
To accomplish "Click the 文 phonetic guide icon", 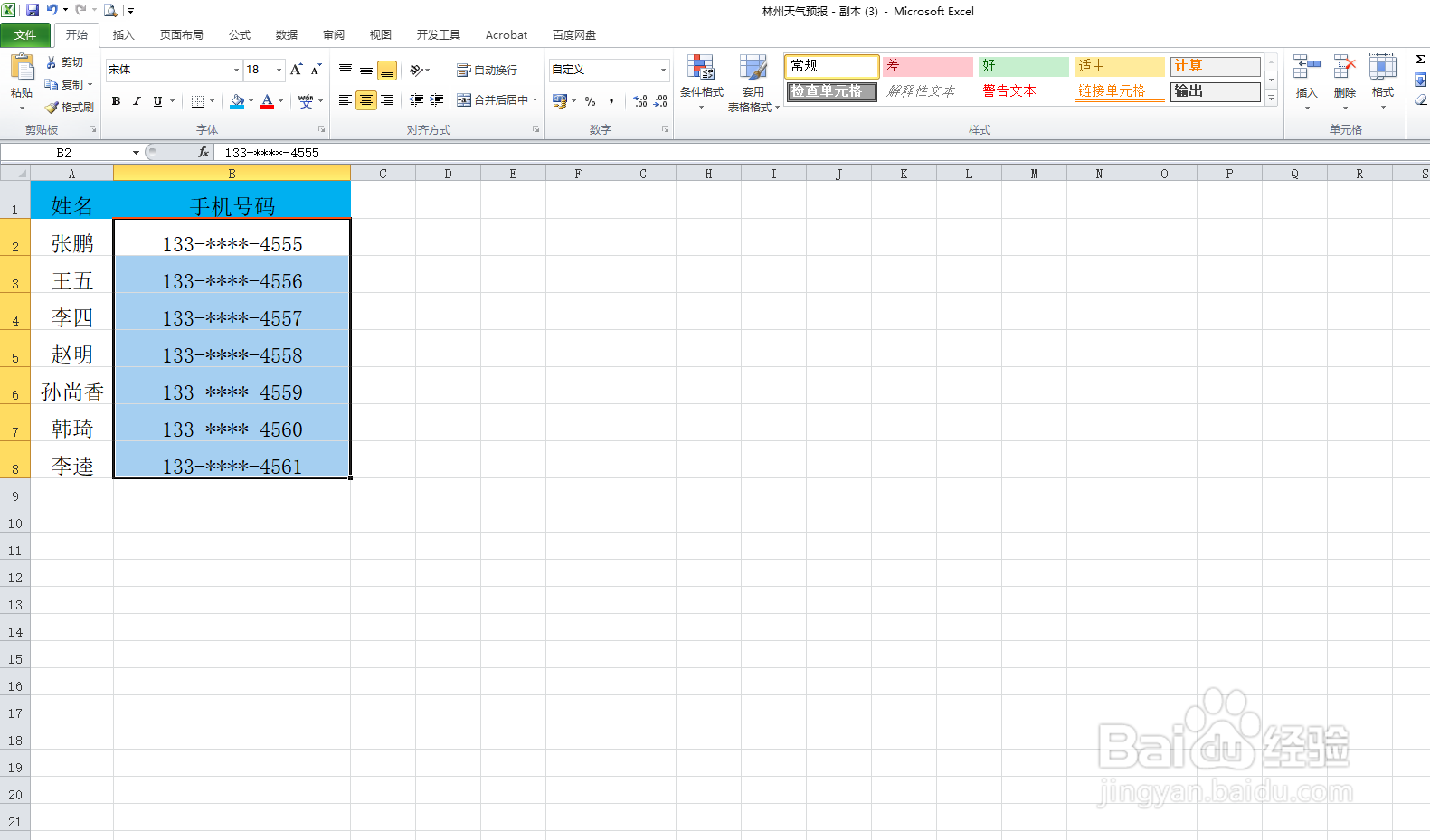I will pyautogui.click(x=306, y=101).
